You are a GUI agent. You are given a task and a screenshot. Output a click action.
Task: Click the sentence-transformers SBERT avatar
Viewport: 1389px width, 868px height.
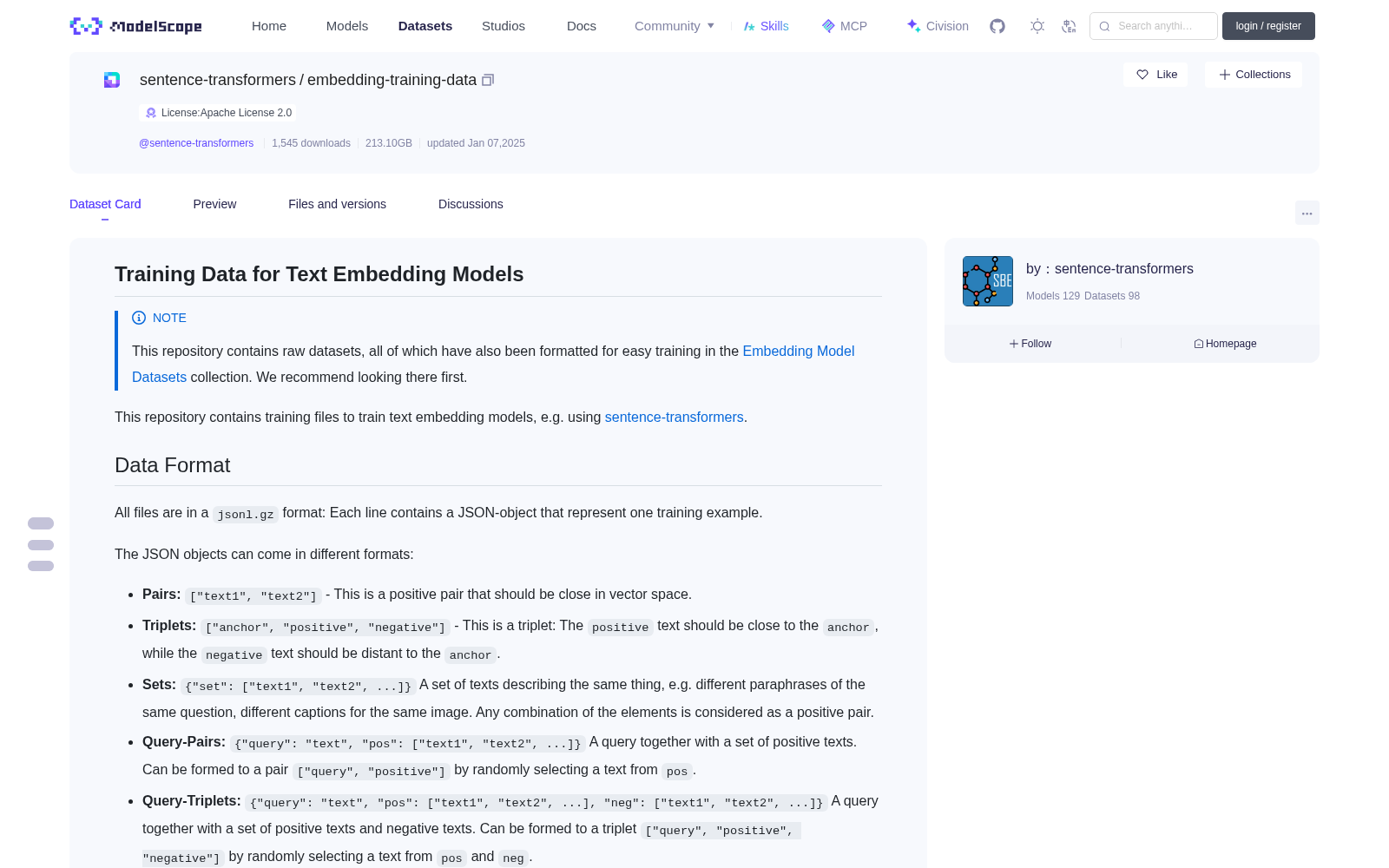[x=988, y=281]
